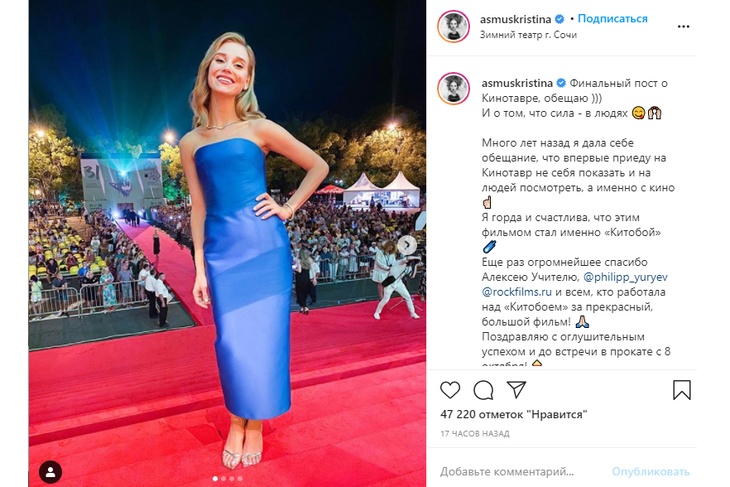The height and width of the screenshot is (487, 730).
Task: Open asmuskristina profile avatar in header
Action: coord(453,26)
